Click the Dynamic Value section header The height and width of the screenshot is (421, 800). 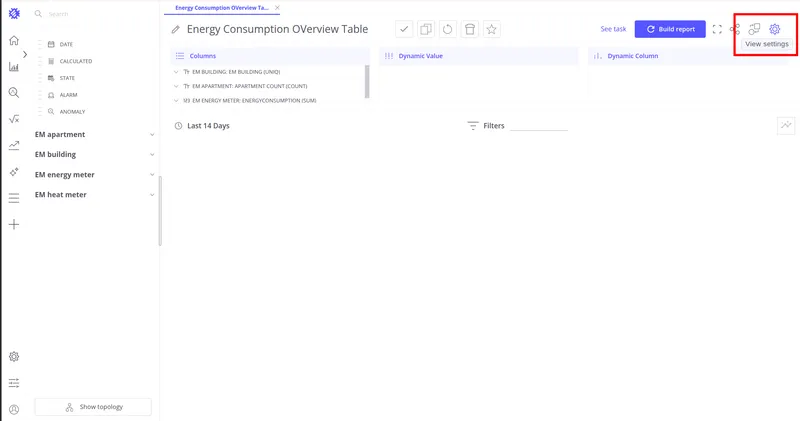tap(479, 56)
